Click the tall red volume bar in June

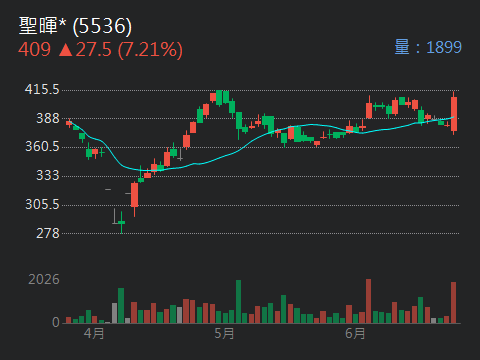368,301
